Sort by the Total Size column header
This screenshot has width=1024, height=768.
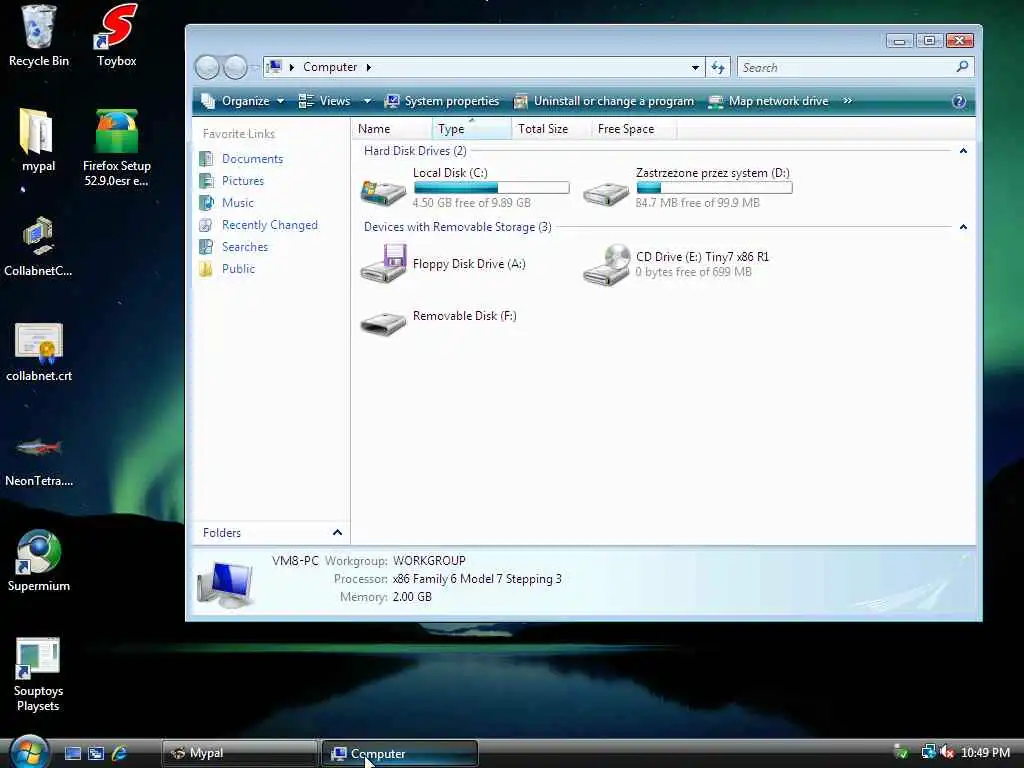tap(552, 129)
